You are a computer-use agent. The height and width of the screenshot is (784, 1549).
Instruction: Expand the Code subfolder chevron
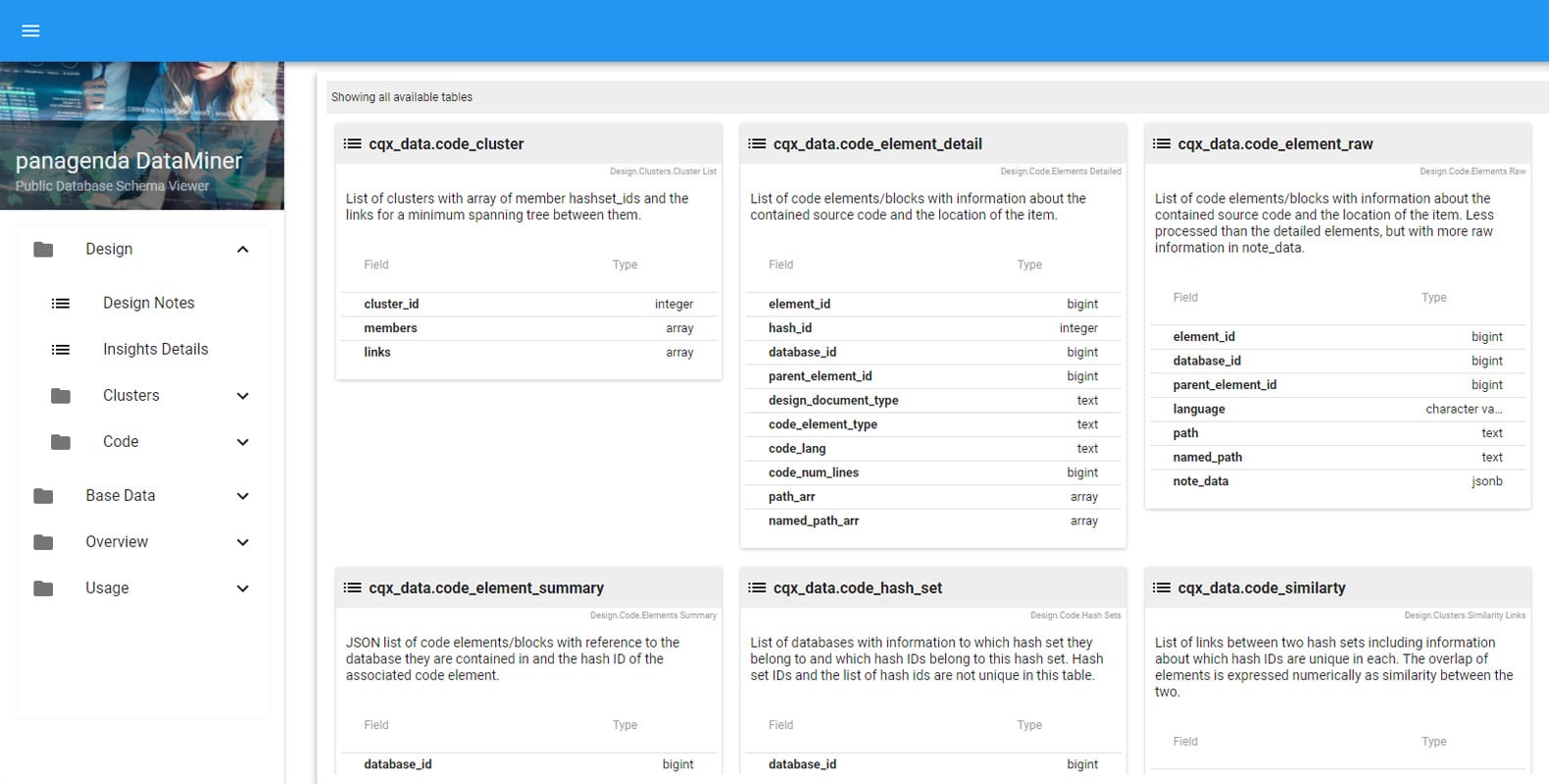click(x=243, y=442)
